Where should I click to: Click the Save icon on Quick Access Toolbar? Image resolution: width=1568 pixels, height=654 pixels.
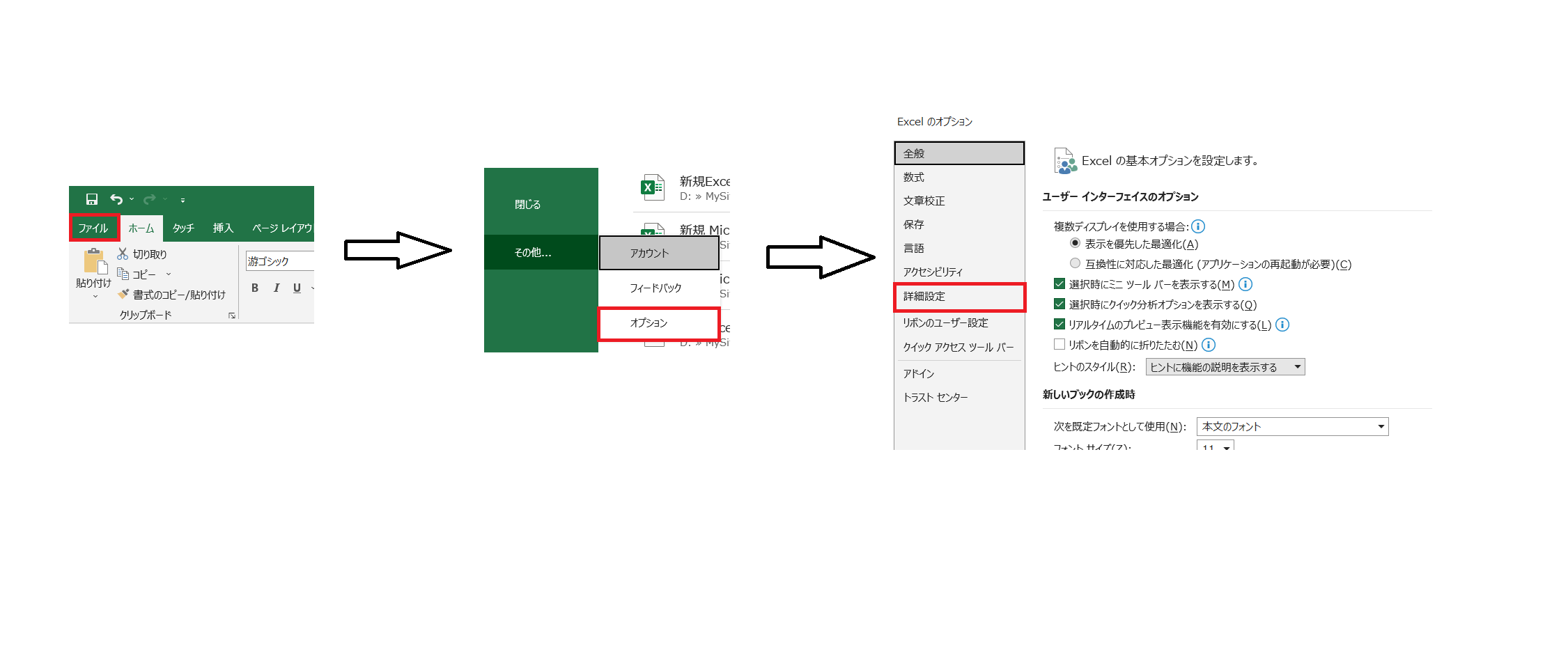[x=91, y=198]
